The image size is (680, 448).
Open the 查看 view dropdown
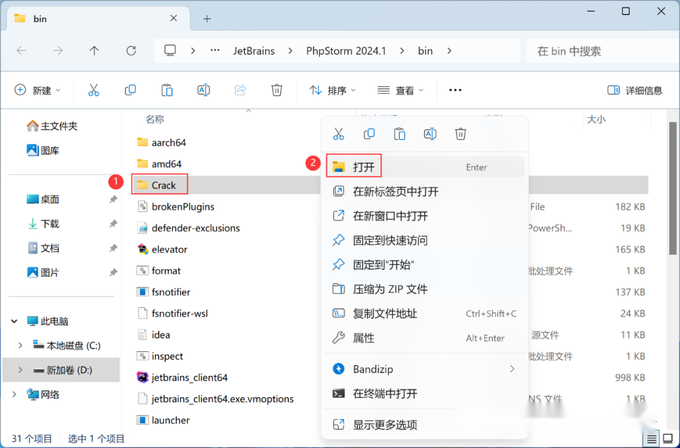coord(400,90)
